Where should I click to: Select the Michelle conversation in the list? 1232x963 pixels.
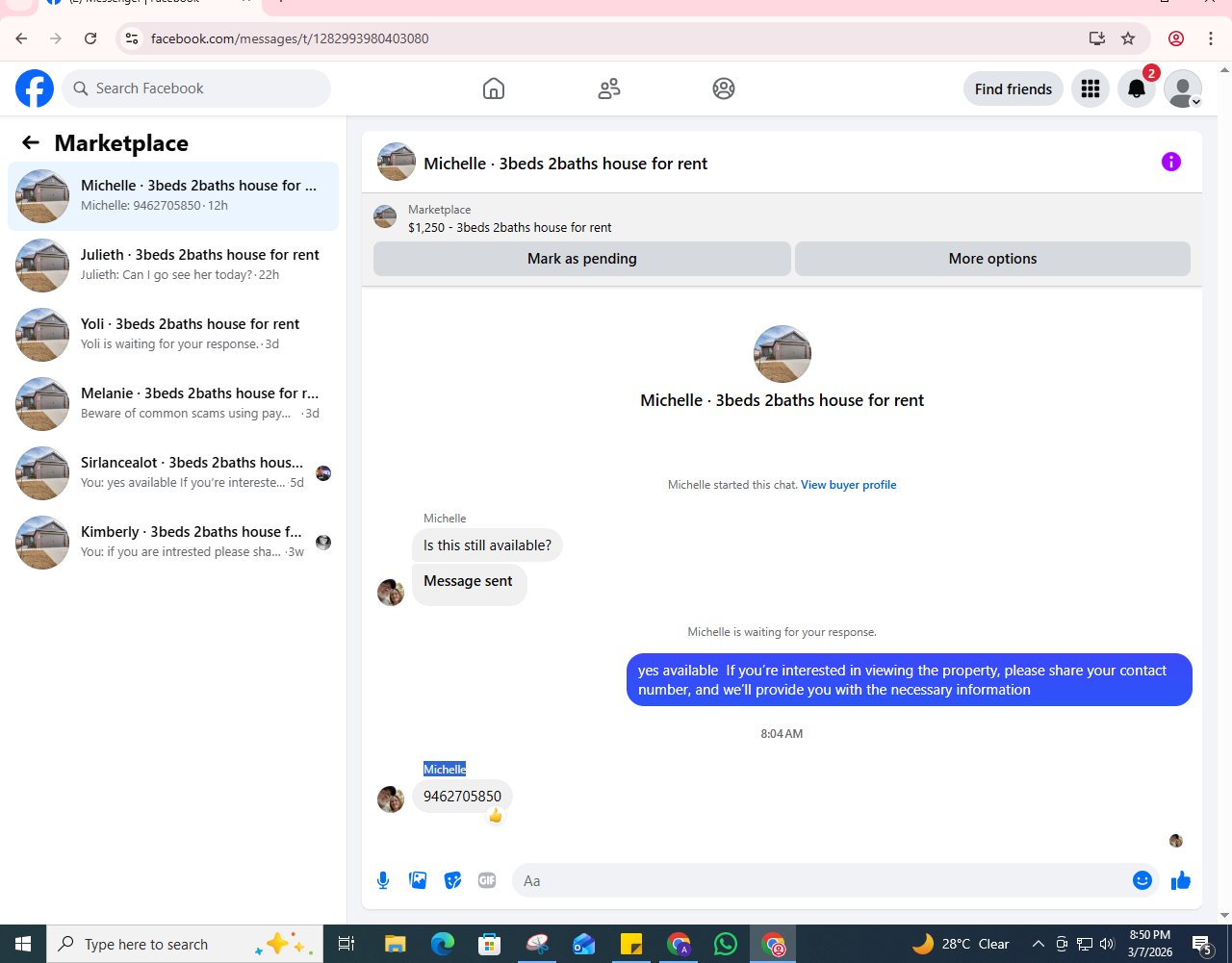[173, 196]
